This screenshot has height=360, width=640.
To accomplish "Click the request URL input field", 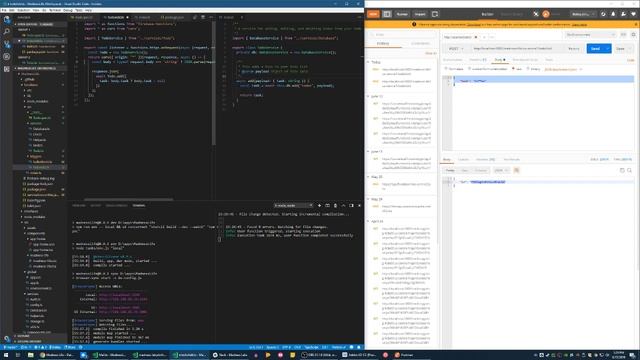I will pyautogui.click(x=518, y=49).
